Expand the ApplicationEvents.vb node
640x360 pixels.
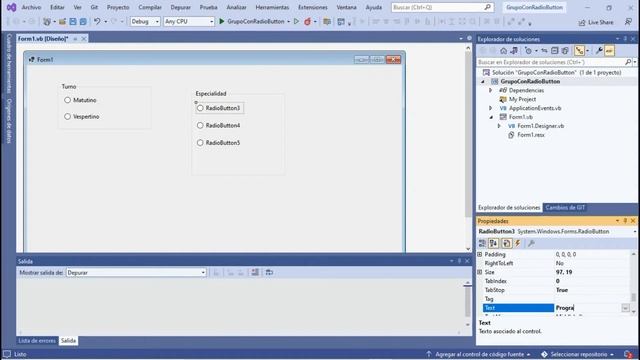(491, 108)
